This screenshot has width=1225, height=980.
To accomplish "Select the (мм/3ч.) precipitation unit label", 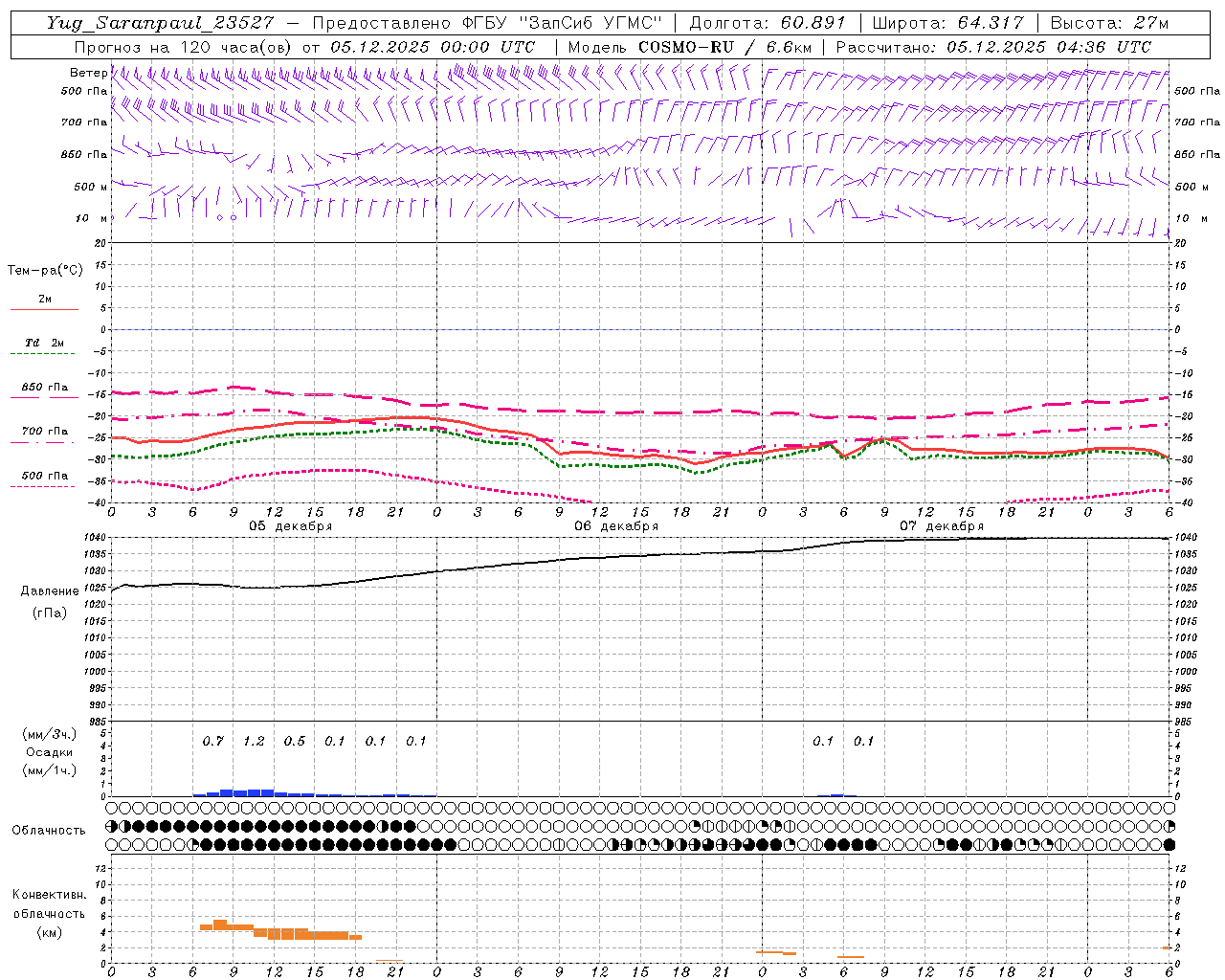I will (x=50, y=734).
